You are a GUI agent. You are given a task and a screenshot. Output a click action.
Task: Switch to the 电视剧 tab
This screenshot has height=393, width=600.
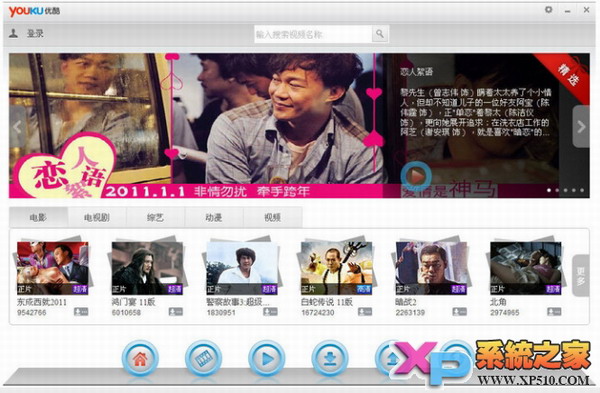click(x=97, y=217)
